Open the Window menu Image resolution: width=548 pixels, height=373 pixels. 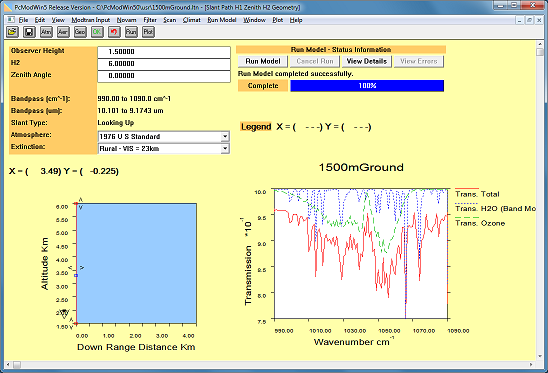pyautogui.click(x=254, y=20)
